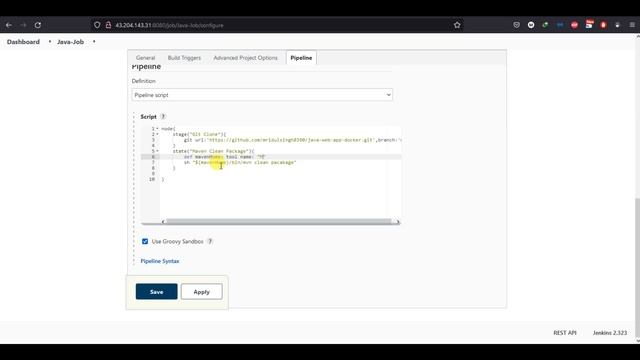The height and width of the screenshot is (360, 640).
Task: Click the red shield extension icon
Action: [x=603, y=25]
